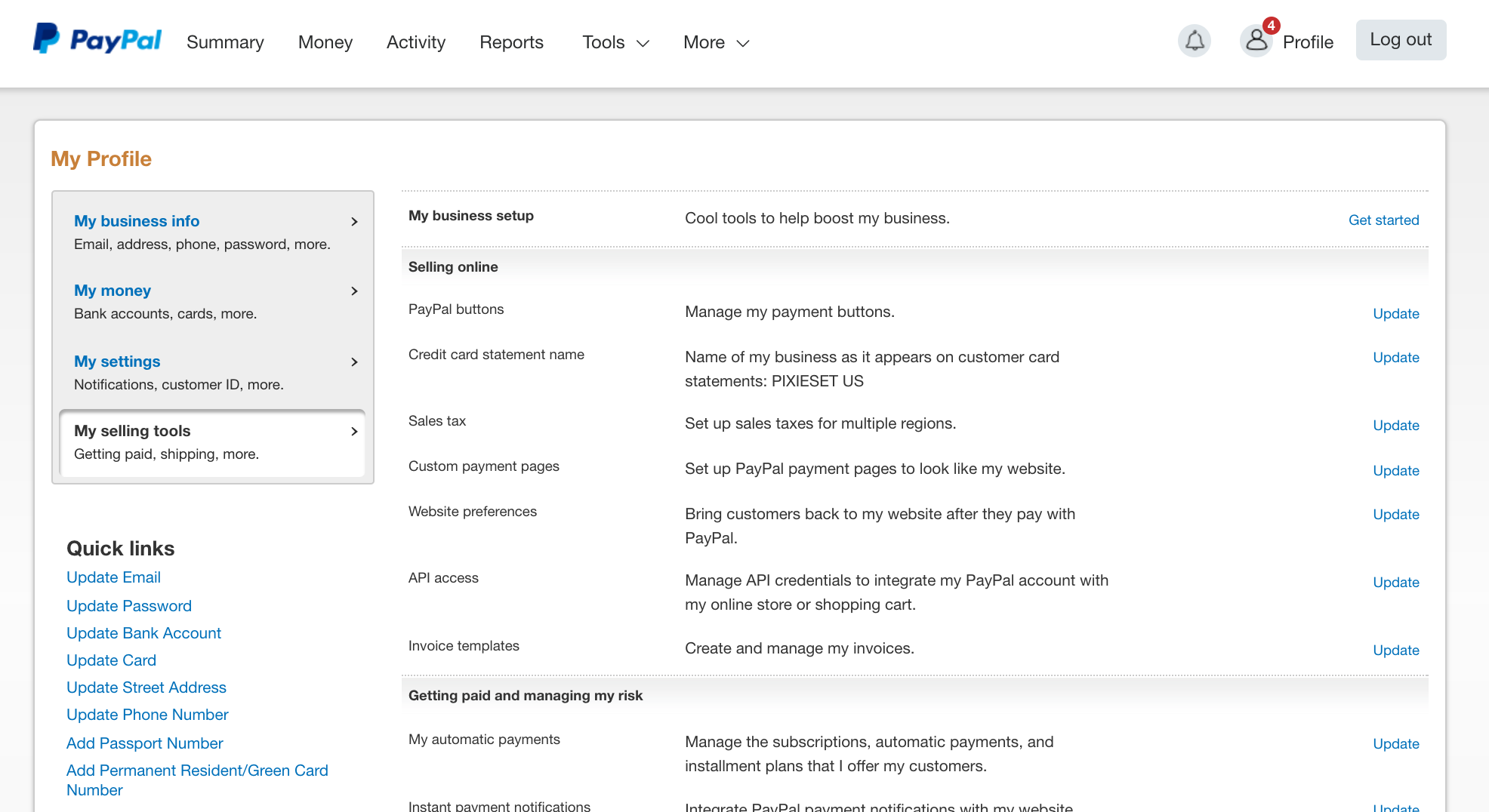Click the chevron beside My money
The height and width of the screenshot is (812, 1489).
354,291
